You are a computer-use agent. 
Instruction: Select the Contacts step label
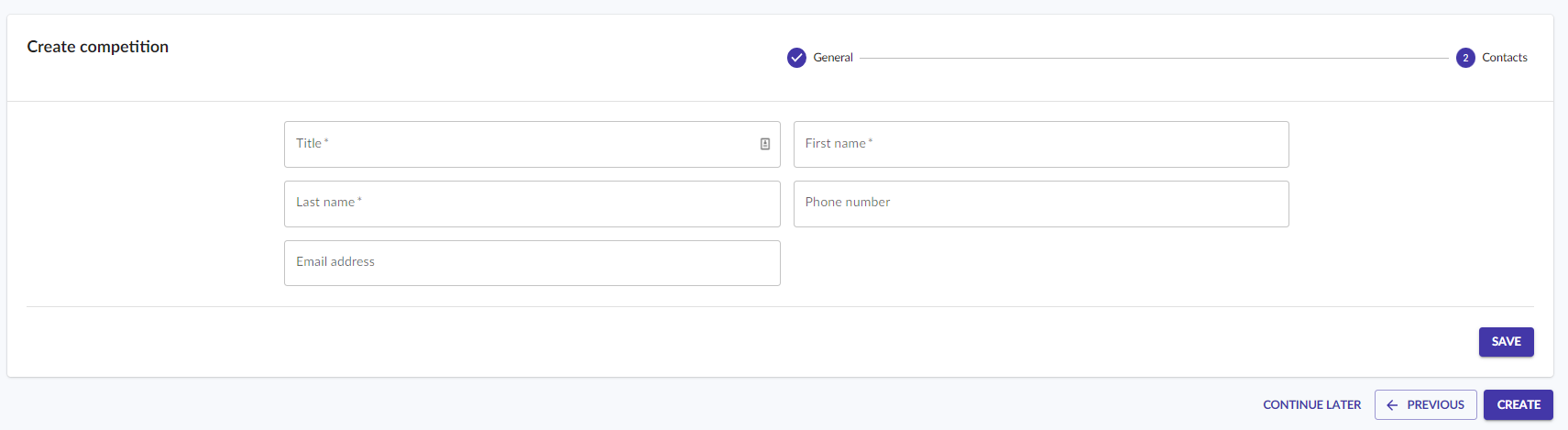tap(1505, 58)
